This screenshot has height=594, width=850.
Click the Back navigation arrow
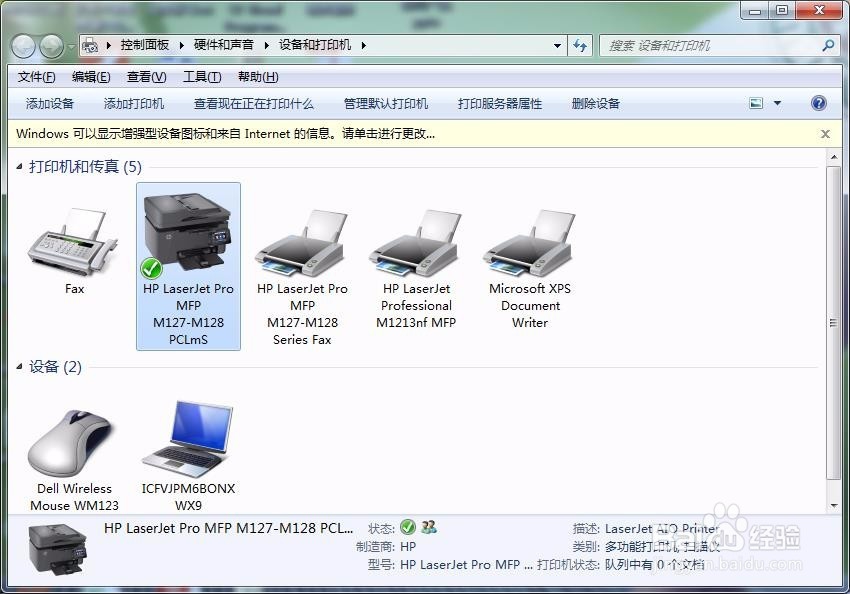click(x=23, y=47)
